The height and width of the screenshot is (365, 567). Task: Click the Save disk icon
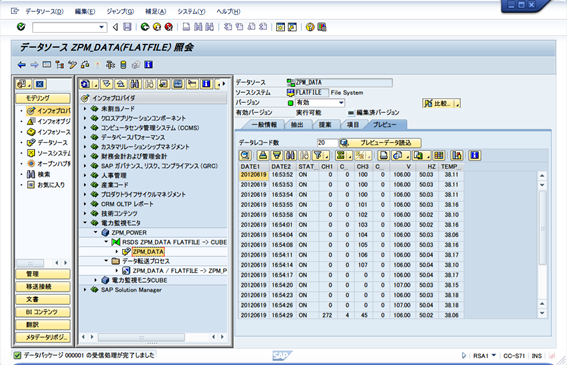pos(127,27)
